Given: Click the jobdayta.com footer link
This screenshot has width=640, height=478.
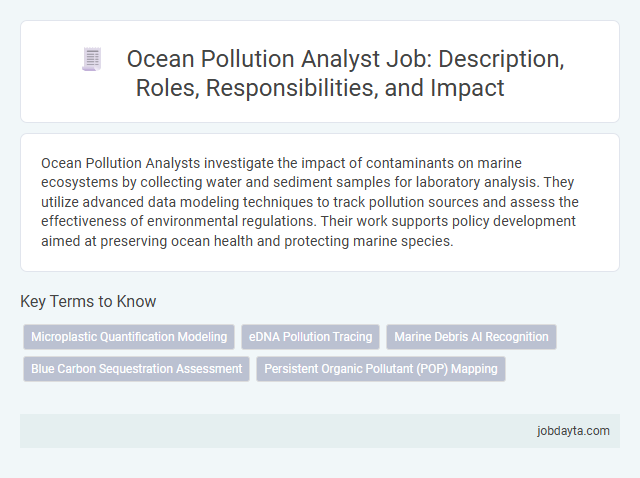Looking at the screenshot, I should pos(573,431).
